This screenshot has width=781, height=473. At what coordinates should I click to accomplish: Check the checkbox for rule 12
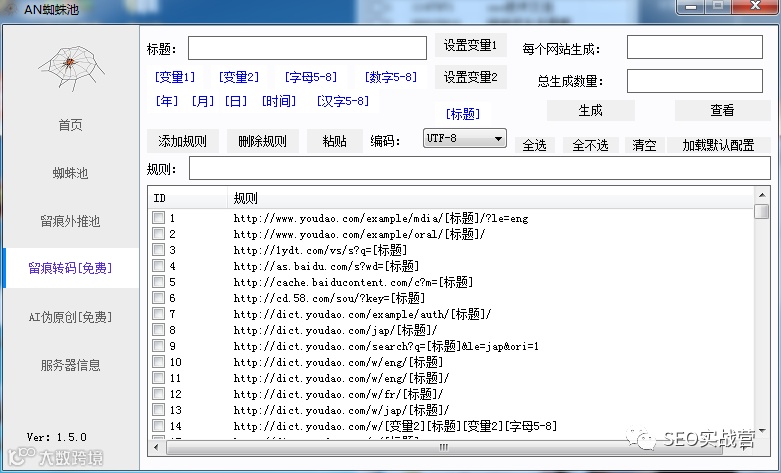point(158,393)
